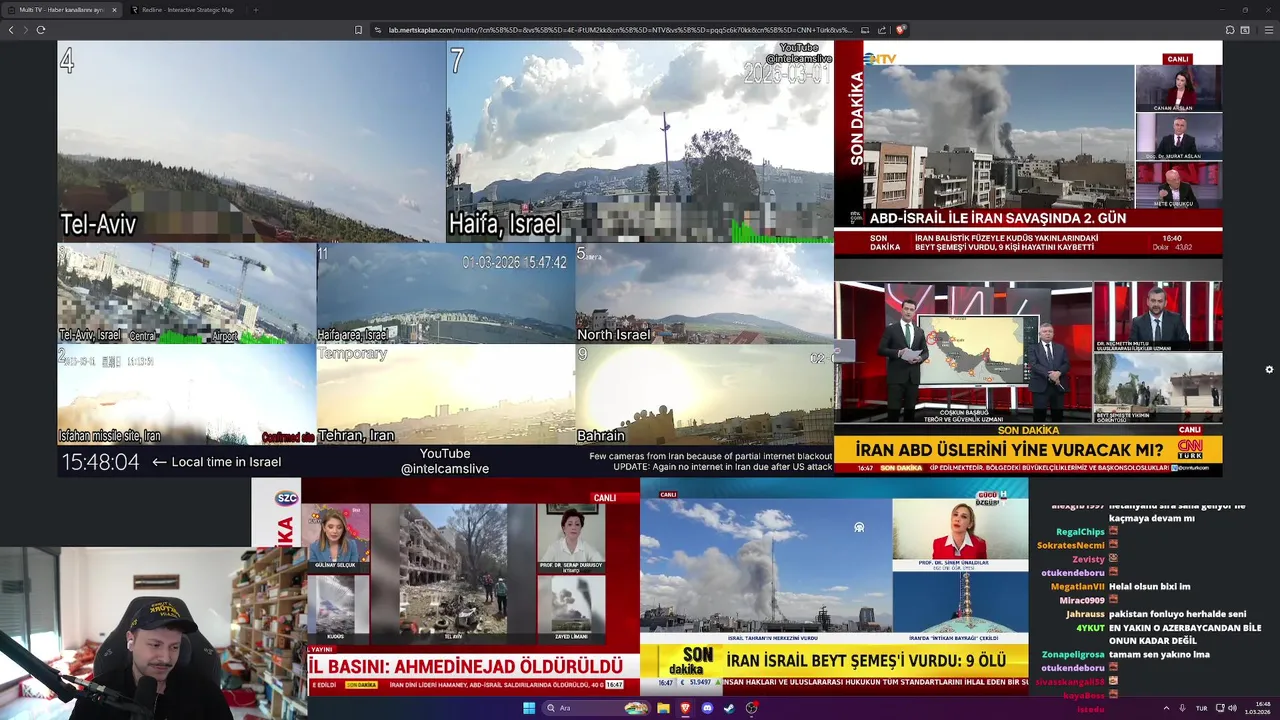Open the browser hamburger menu
Image resolution: width=1280 pixels, height=720 pixels.
point(1269,30)
